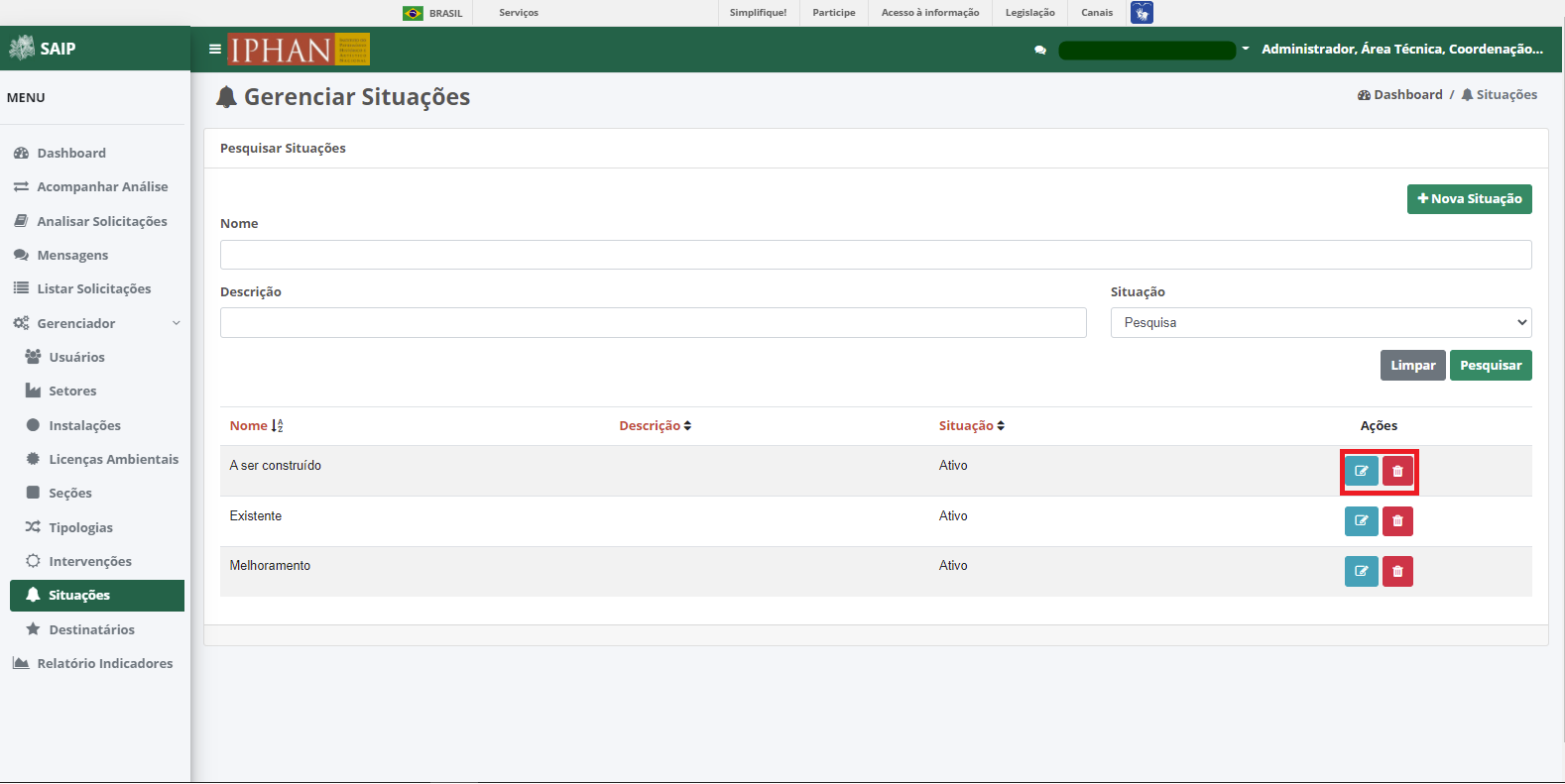The height and width of the screenshot is (784, 1565).
Task: Open VLibras accessibility icon
Action: point(1142,13)
